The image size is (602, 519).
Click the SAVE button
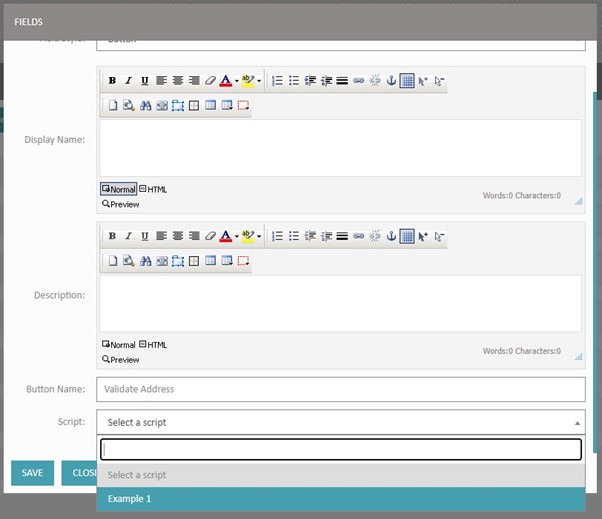pos(32,473)
